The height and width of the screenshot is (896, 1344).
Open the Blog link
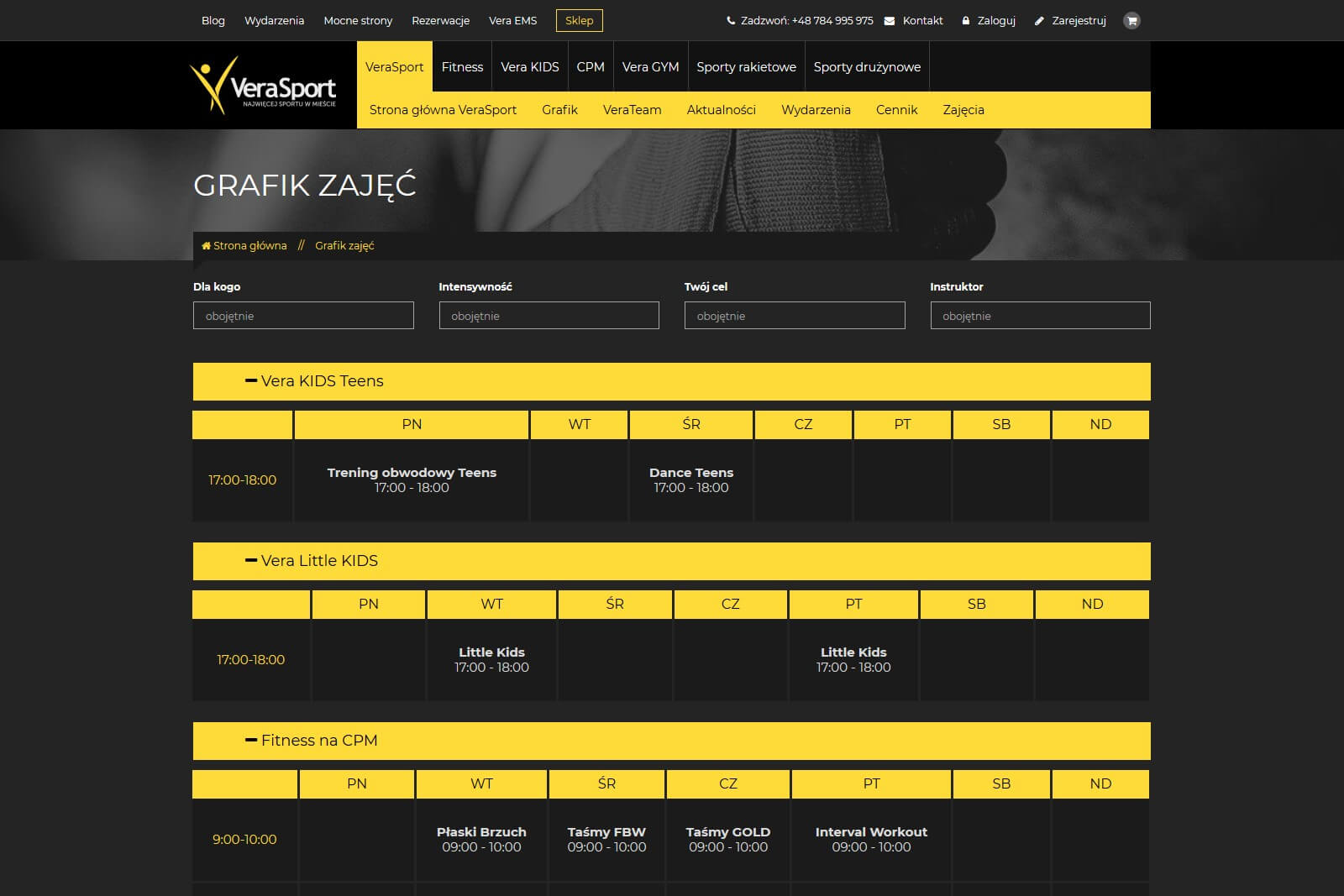point(213,21)
